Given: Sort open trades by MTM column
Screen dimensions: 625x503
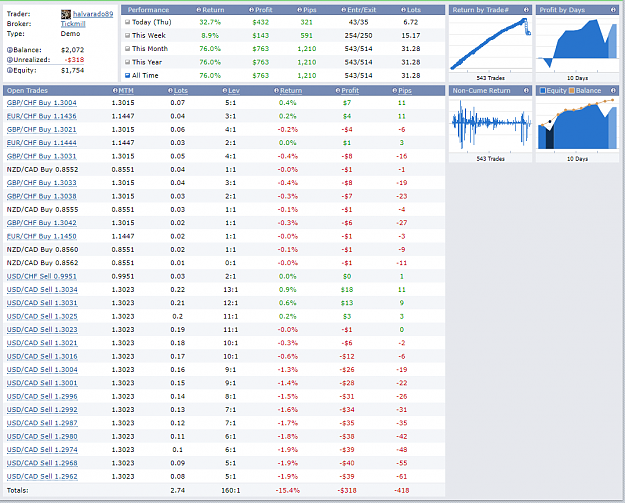Looking at the screenshot, I should tap(126, 90).
